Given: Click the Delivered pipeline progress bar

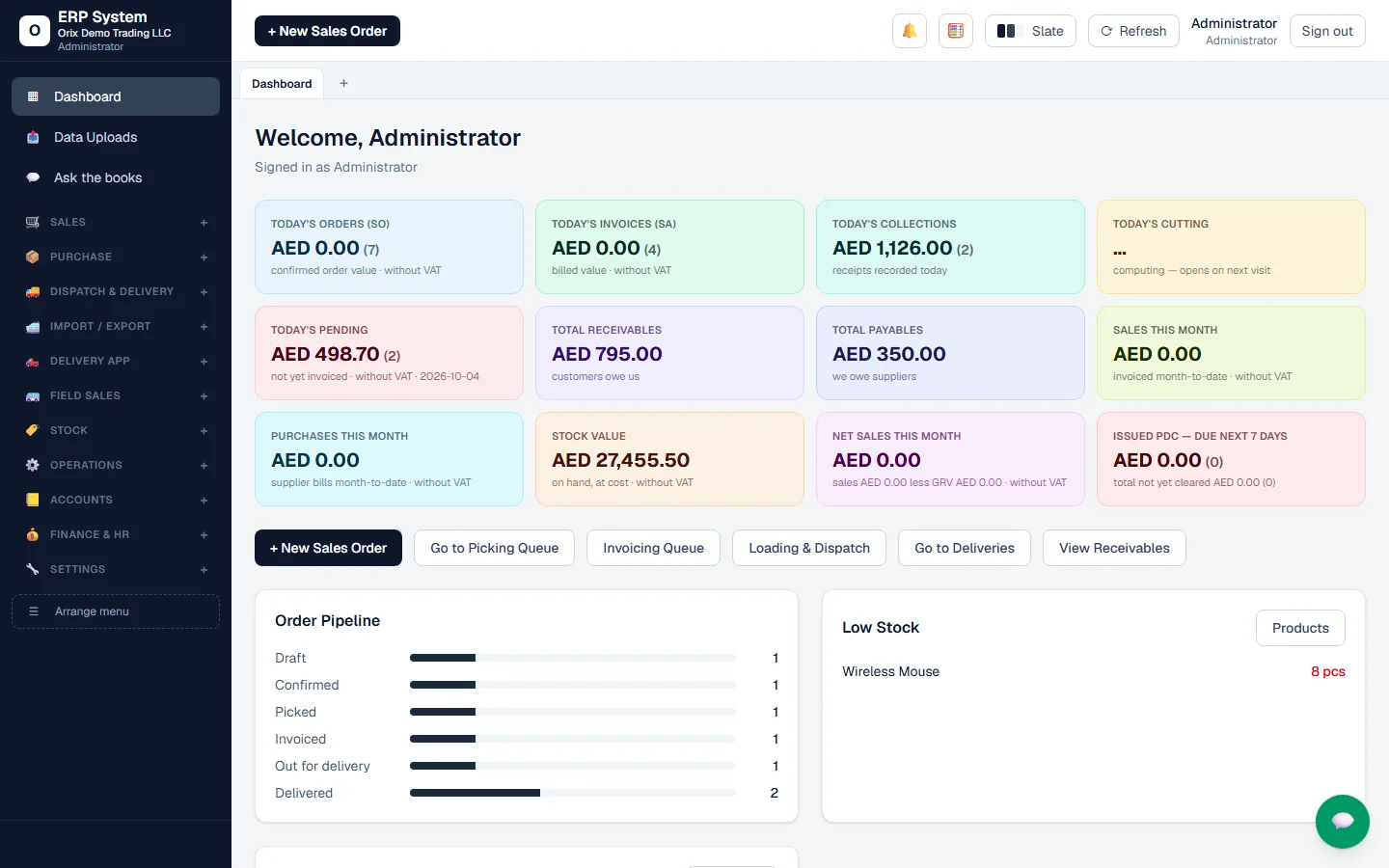Looking at the screenshot, I should tap(573, 793).
